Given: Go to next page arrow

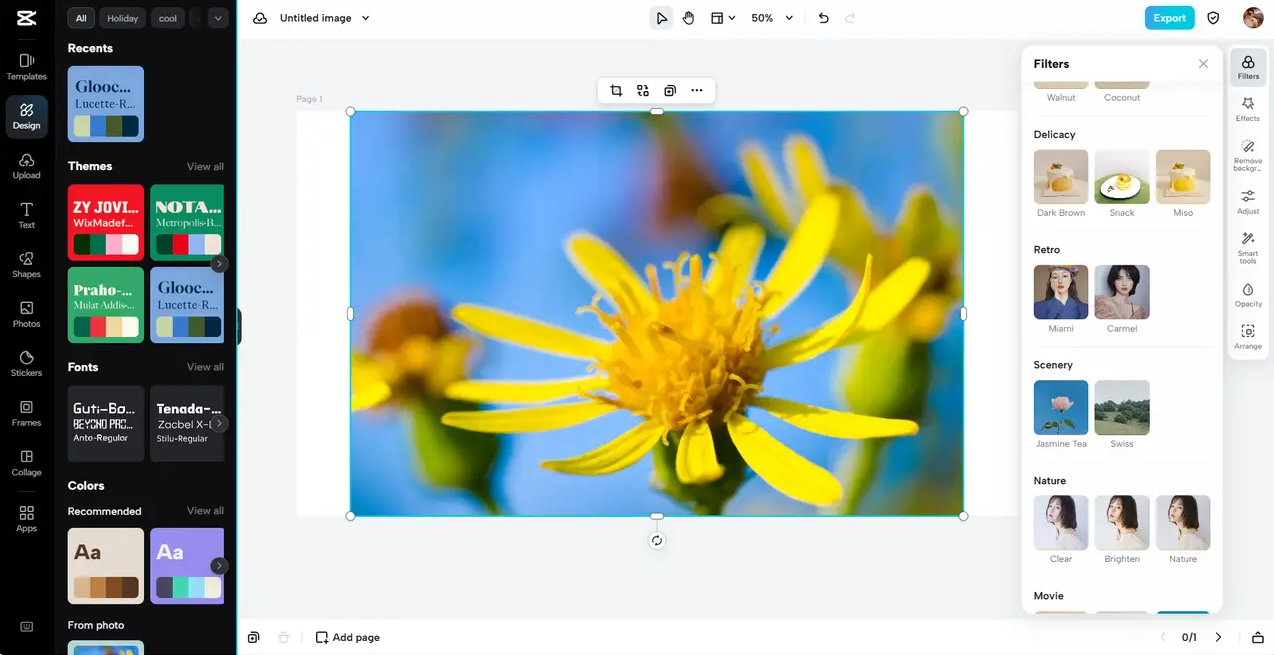Looking at the screenshot, I should [x=1218, y=637].
